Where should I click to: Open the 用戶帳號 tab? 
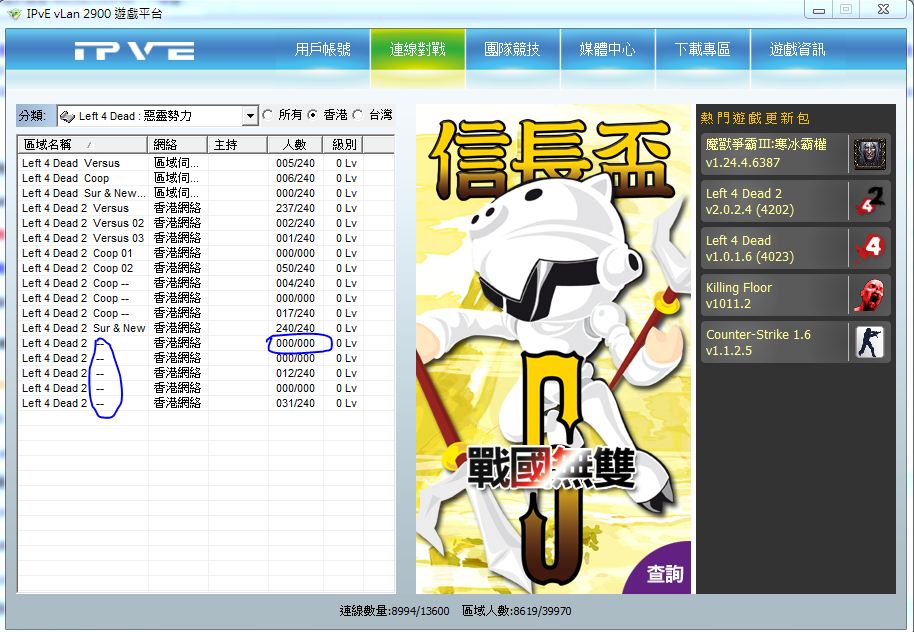322,50
